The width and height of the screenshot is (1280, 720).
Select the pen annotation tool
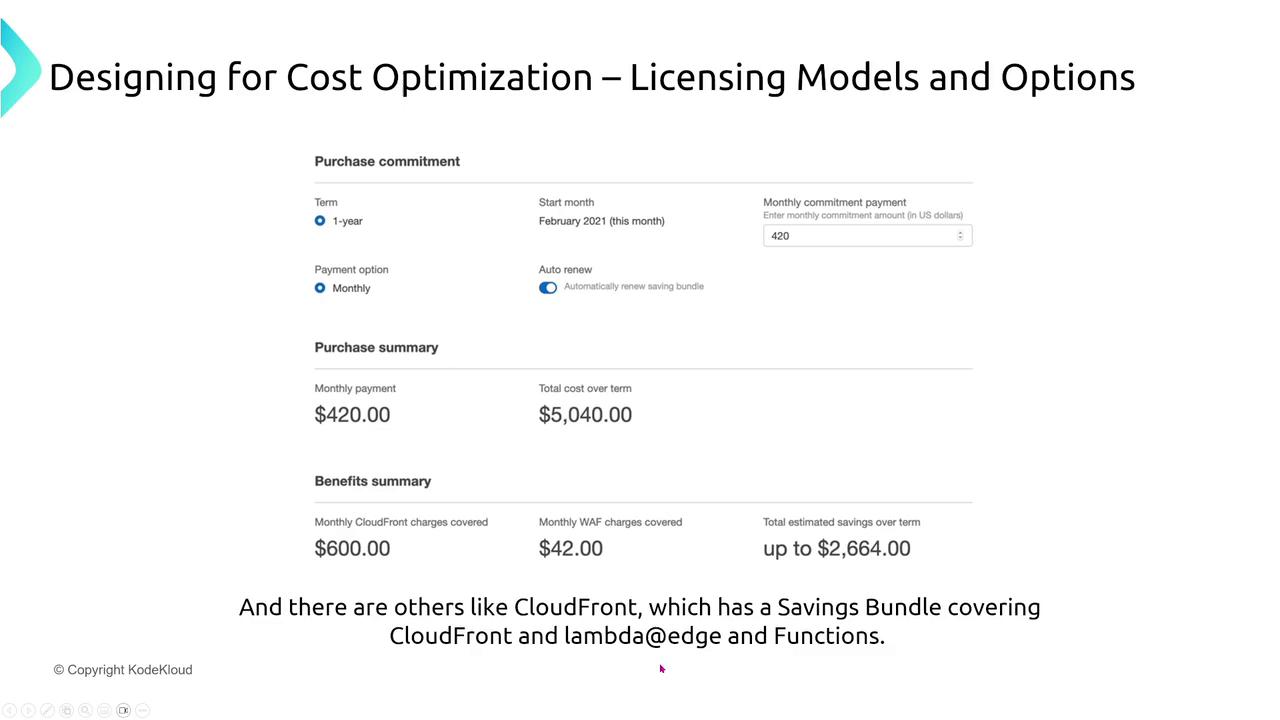pyautogui.click(x=47, y=710)
